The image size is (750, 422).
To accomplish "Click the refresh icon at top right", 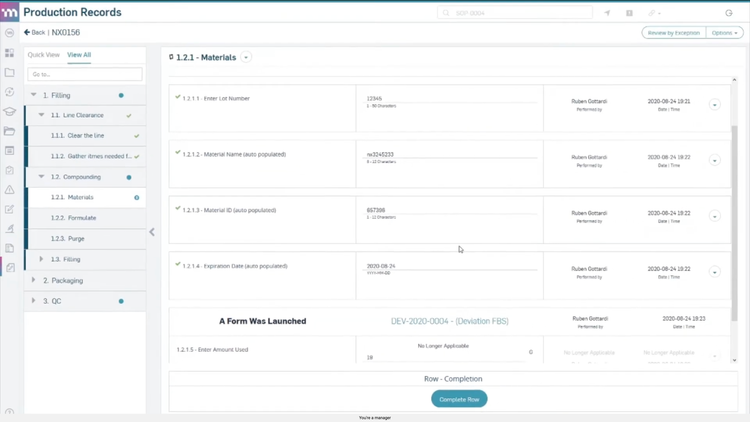I will point(729,13).
